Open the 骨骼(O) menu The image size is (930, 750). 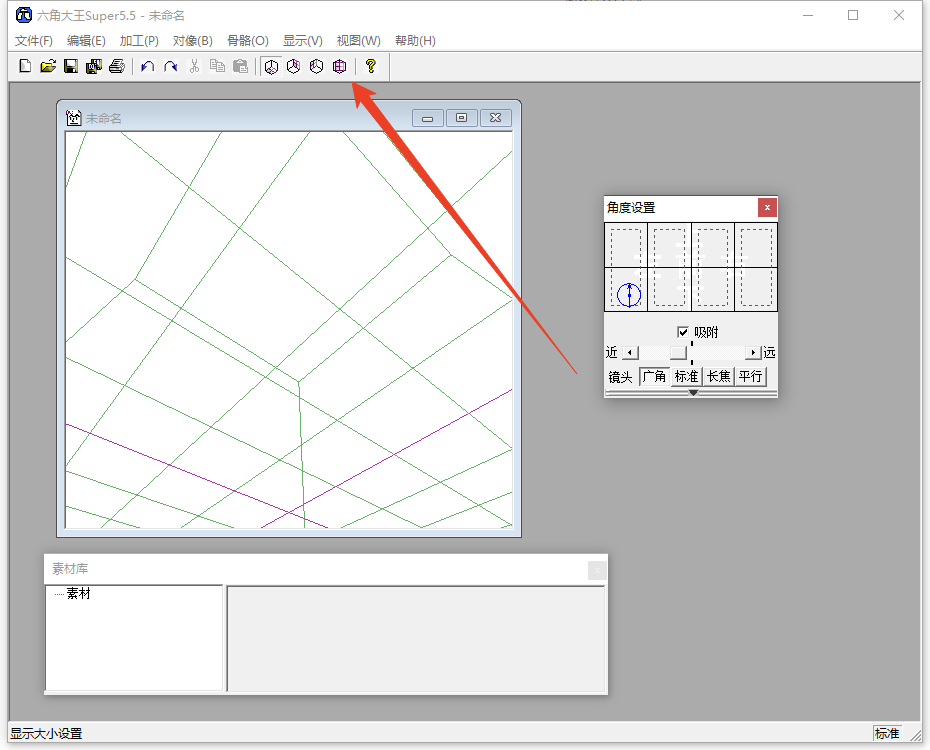pos(248,41)
